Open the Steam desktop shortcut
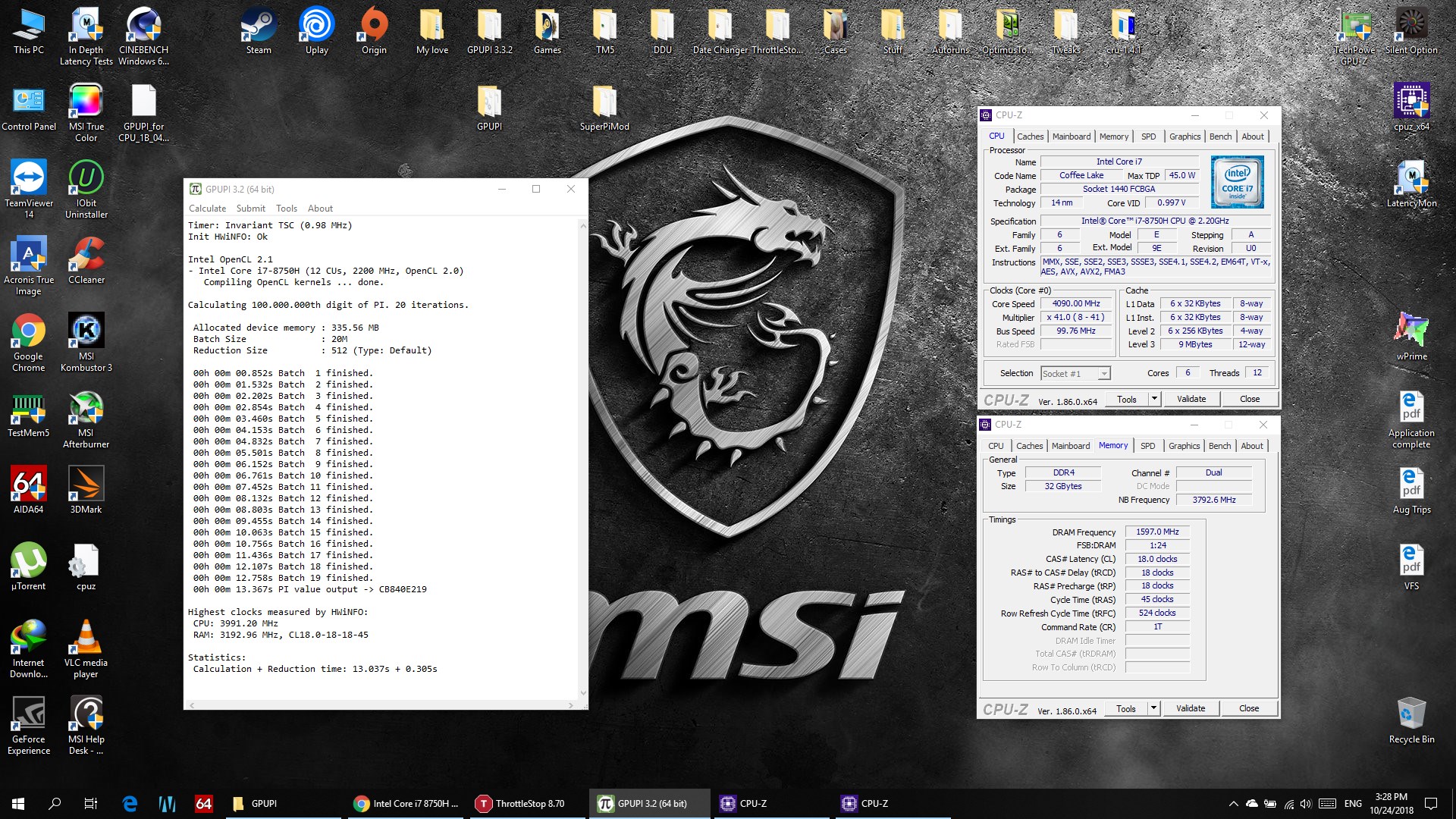1456x819 pixels. [x=259, y=30]
